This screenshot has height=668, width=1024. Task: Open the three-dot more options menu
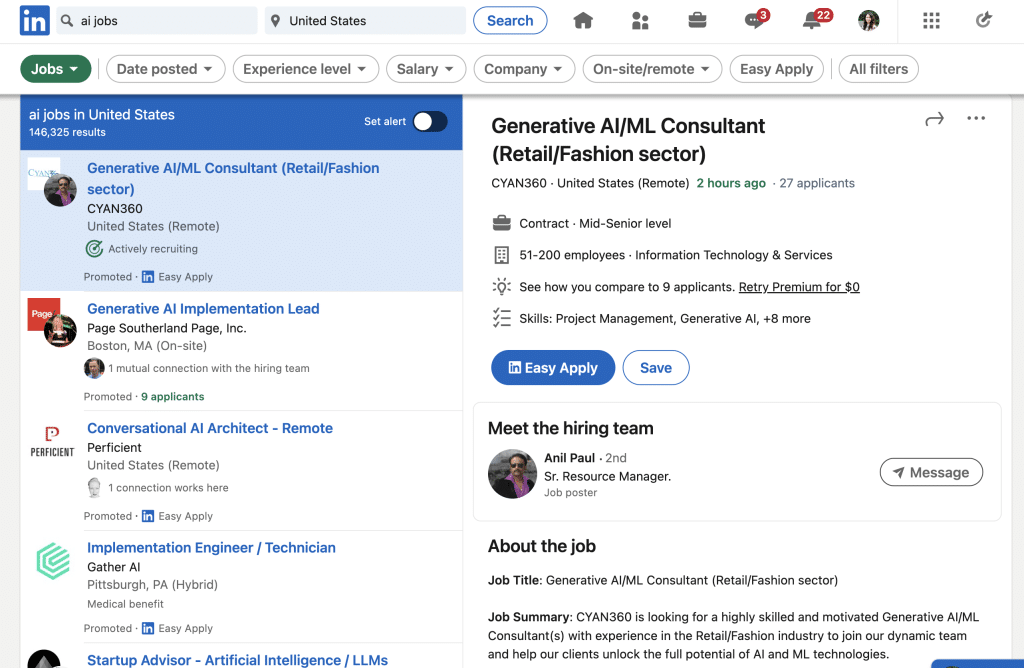(976, 119)
